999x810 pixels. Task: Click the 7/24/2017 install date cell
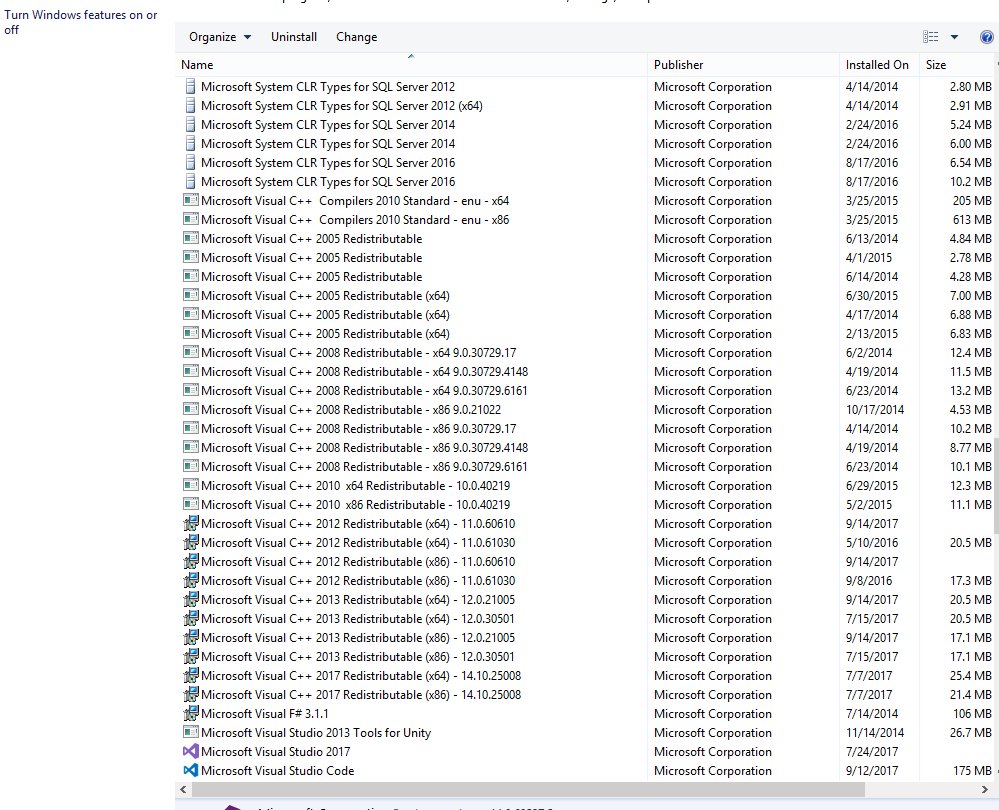[x=872, y=751]
